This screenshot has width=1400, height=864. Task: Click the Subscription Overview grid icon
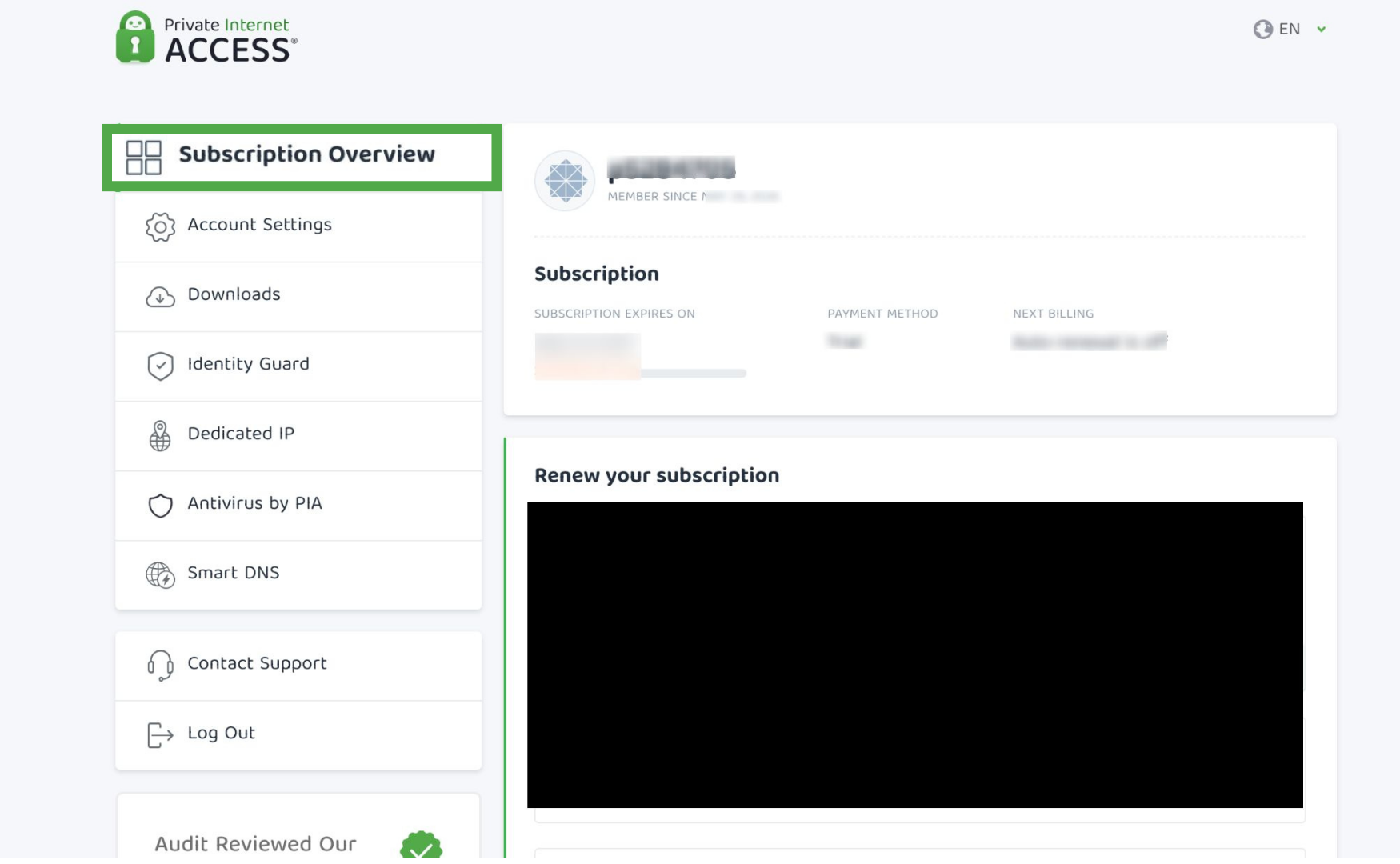coord(144,158)
